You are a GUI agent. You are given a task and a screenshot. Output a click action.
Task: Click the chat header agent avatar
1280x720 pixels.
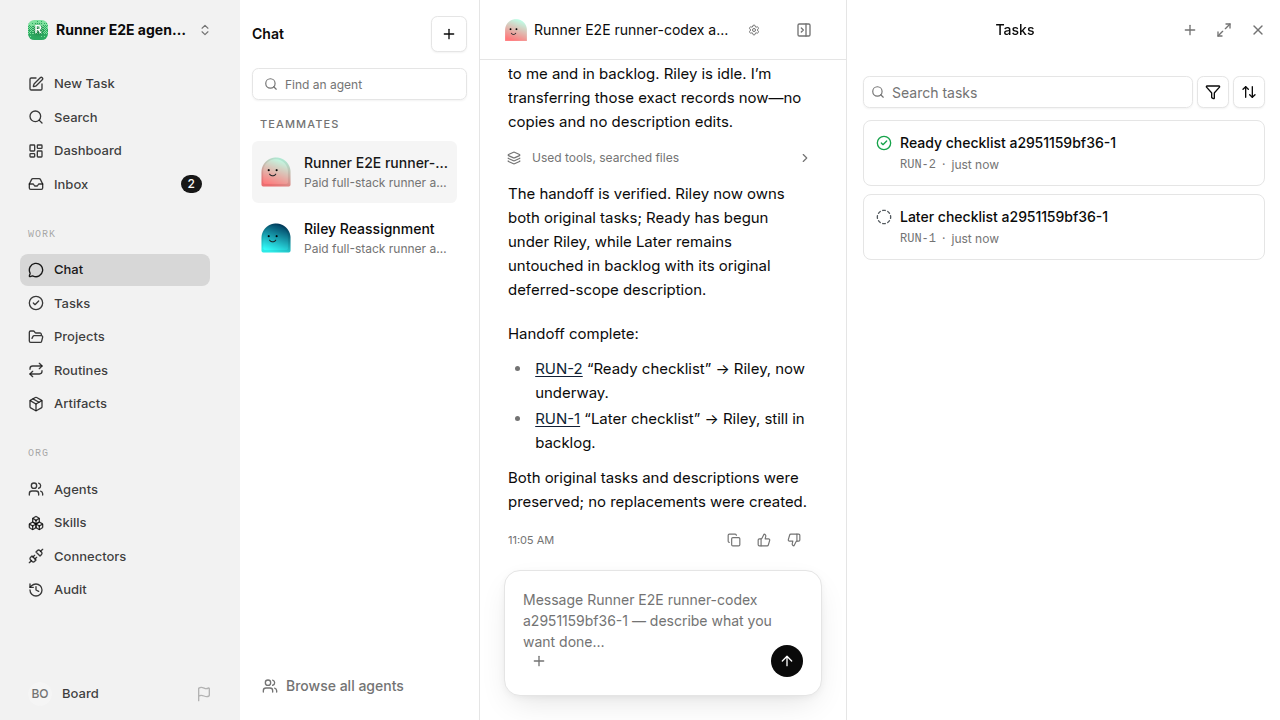516,30
